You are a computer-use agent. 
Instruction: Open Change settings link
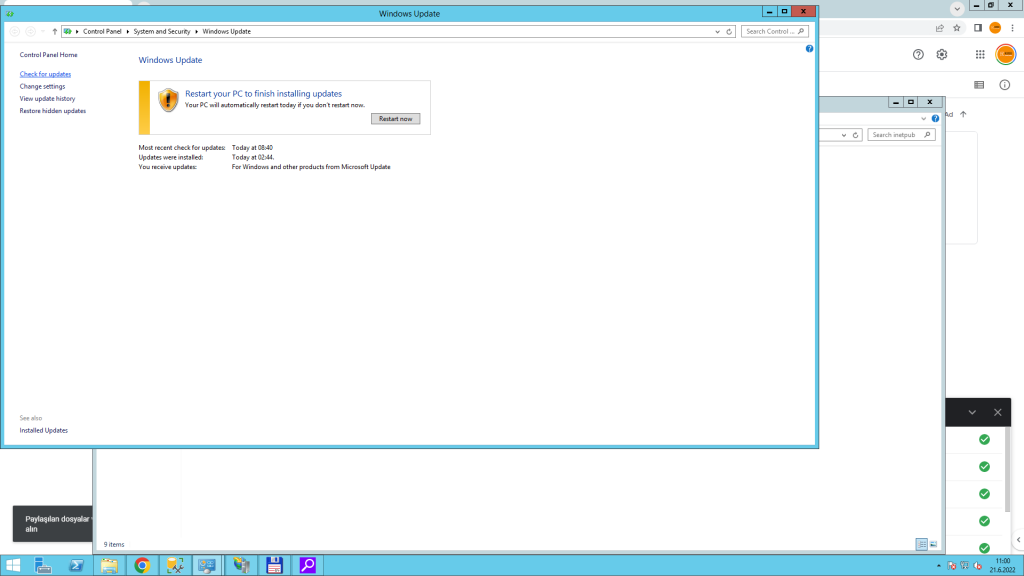point(42,86)
